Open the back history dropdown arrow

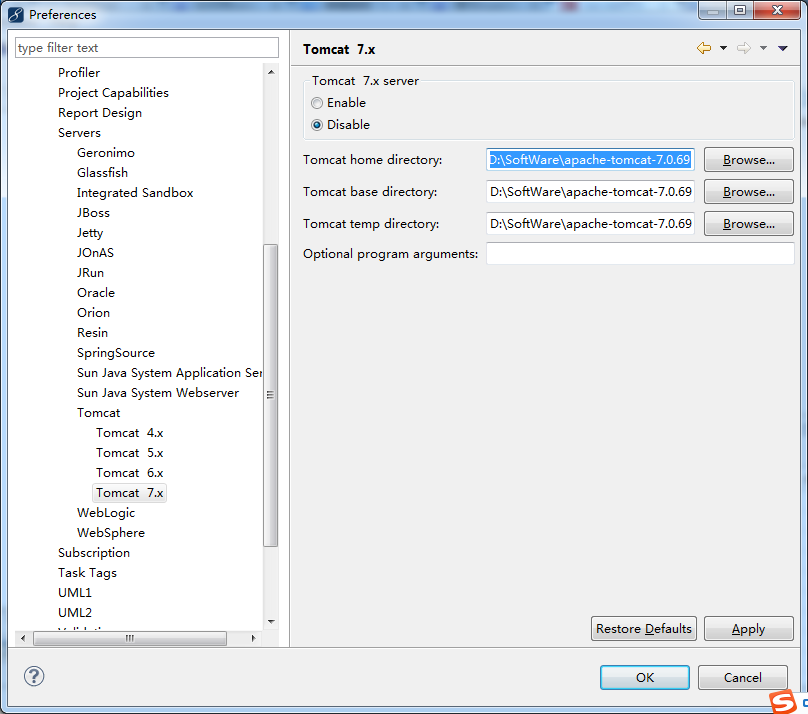click(x=723, y=48)
